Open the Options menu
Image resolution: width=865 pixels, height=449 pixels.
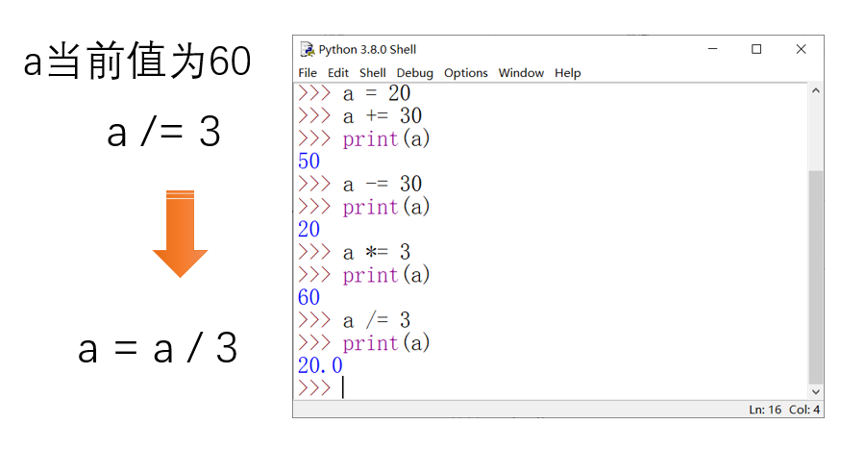coord(466,73)
